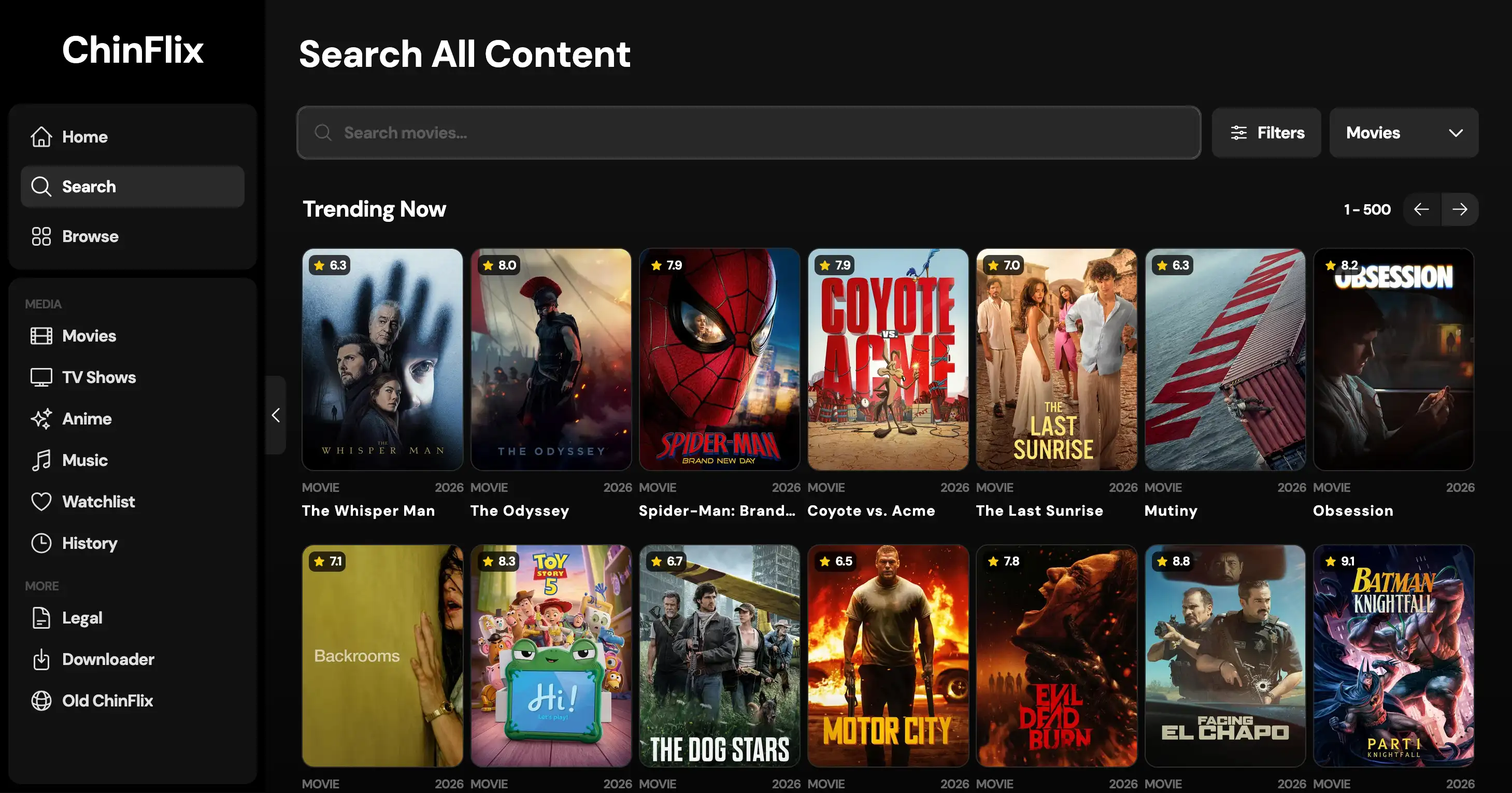Image resolution: width=1512 pixels, height=793 pixels.
Task: Open the Coyote vs. Acme poster
Action: [x=888, y=359]
